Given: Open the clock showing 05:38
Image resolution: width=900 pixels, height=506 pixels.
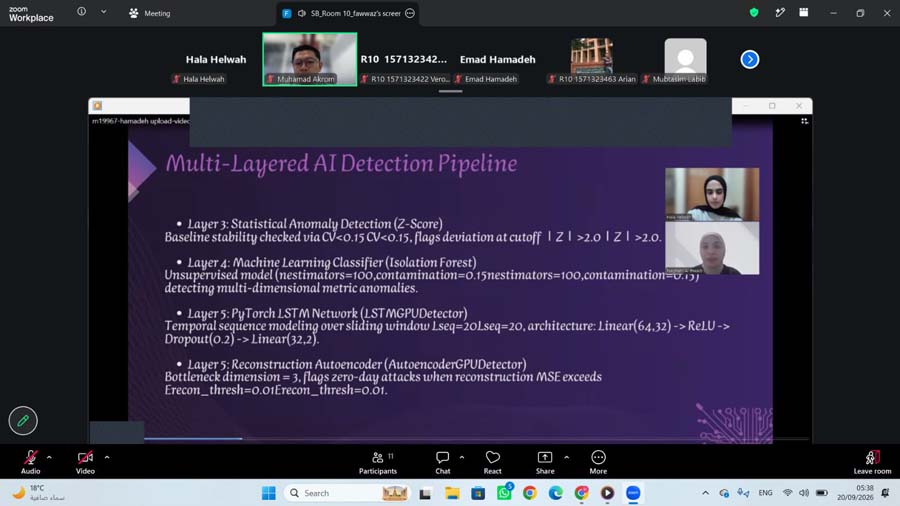Looking at the screenshot, I should 855,493.
